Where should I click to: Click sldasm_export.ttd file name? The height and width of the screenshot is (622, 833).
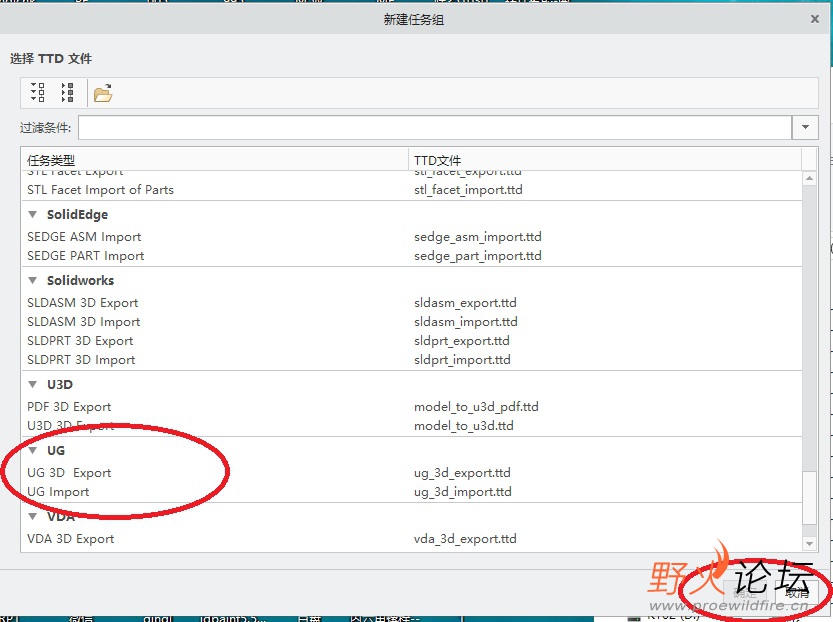click(x=465, y=303)
